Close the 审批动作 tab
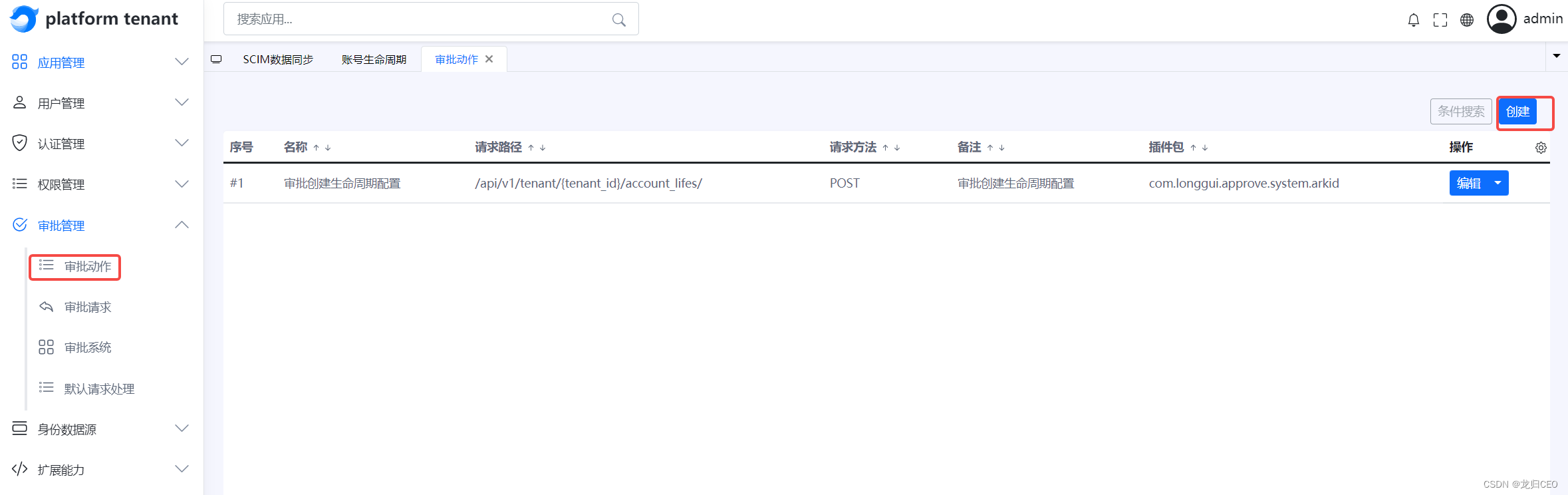The width and height of the screenshot is (1568, 495). [x=489, y=59]
